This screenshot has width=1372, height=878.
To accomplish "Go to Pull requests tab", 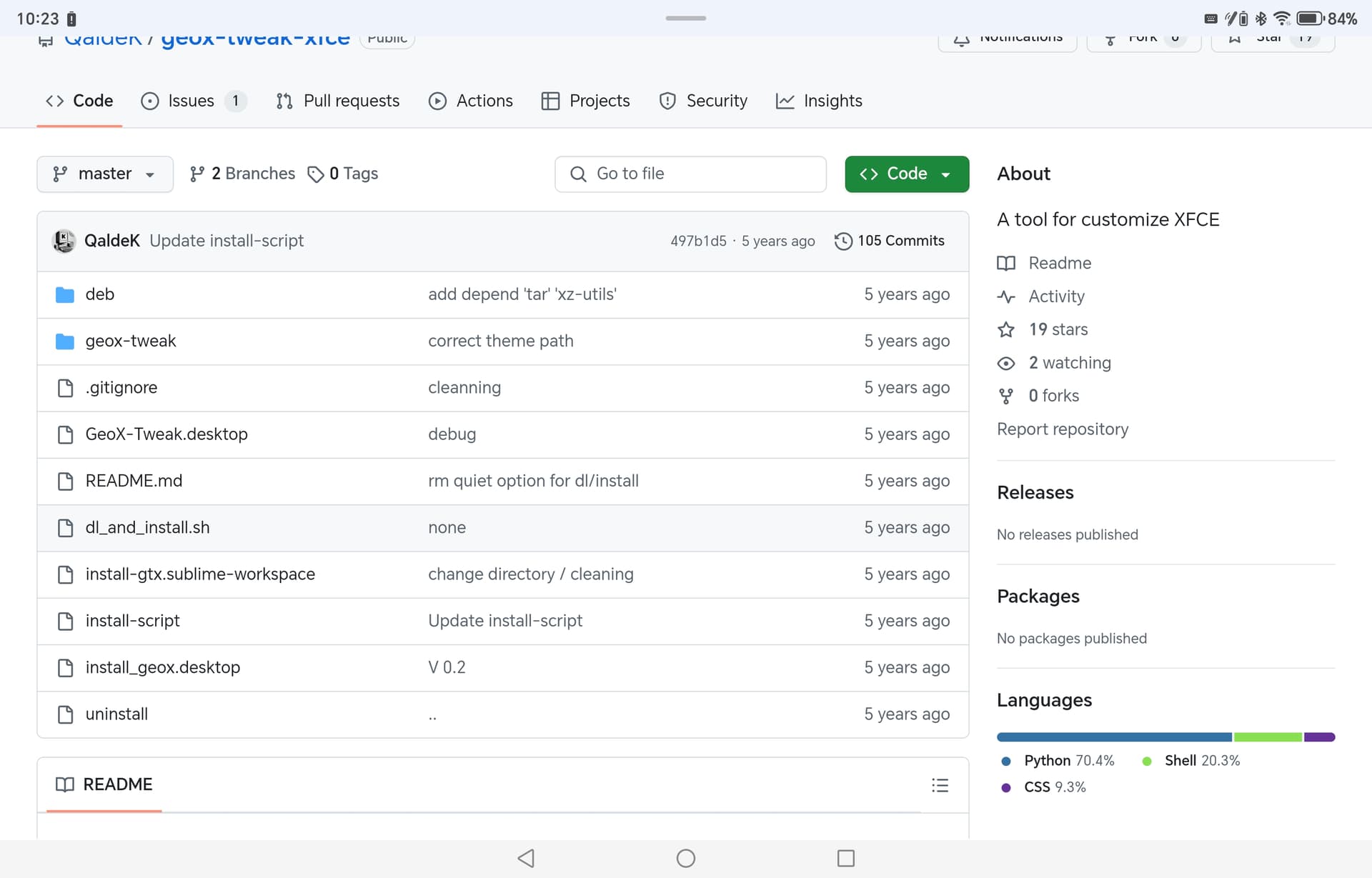I will coord(338,101).
